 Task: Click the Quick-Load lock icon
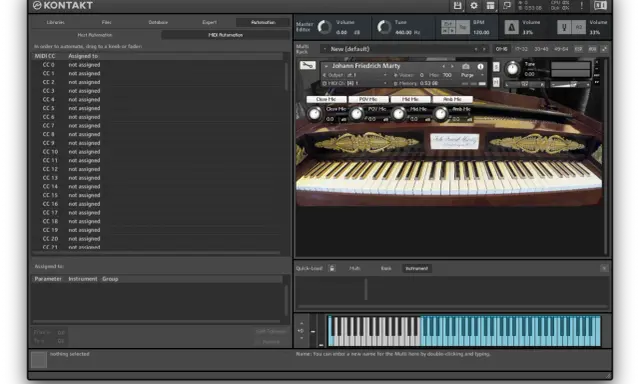[x=332, y=268]
